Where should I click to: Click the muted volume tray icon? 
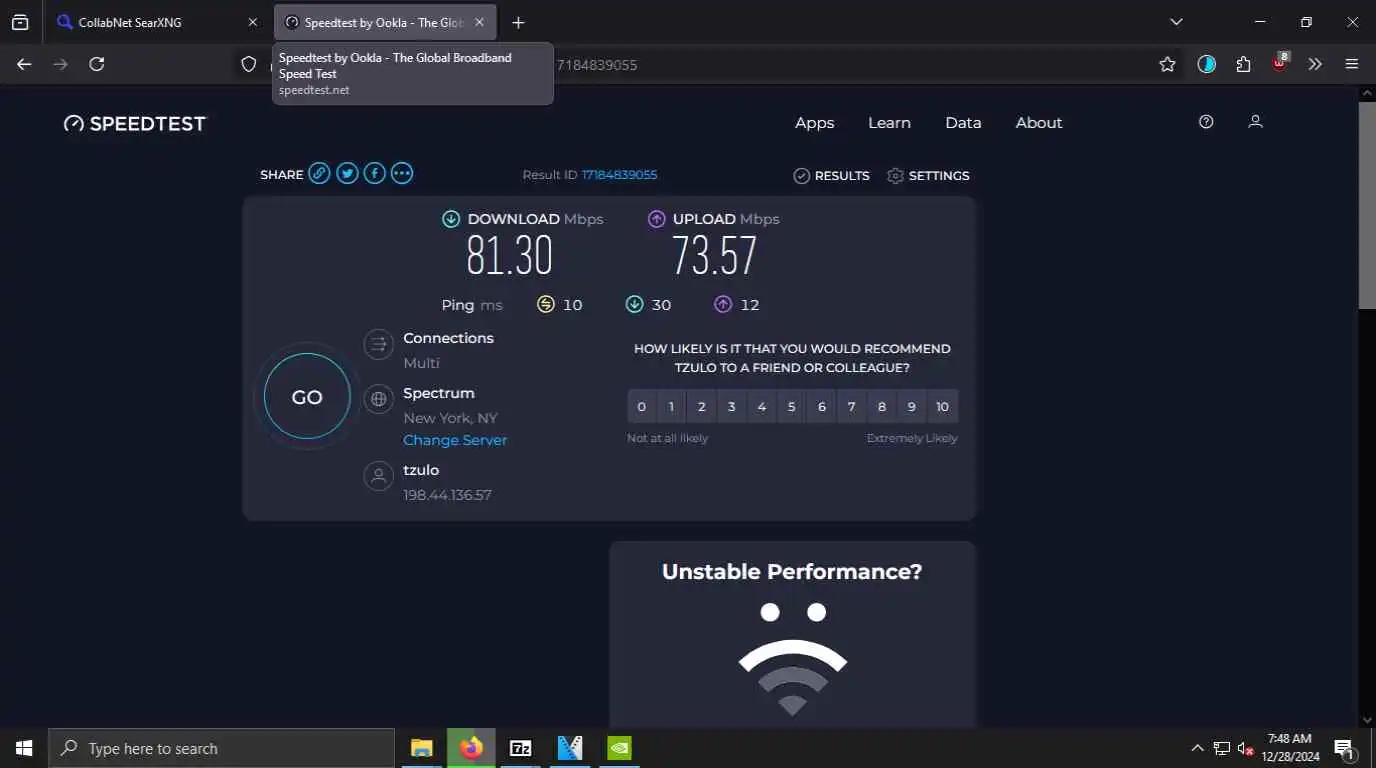coord(1246,748)
